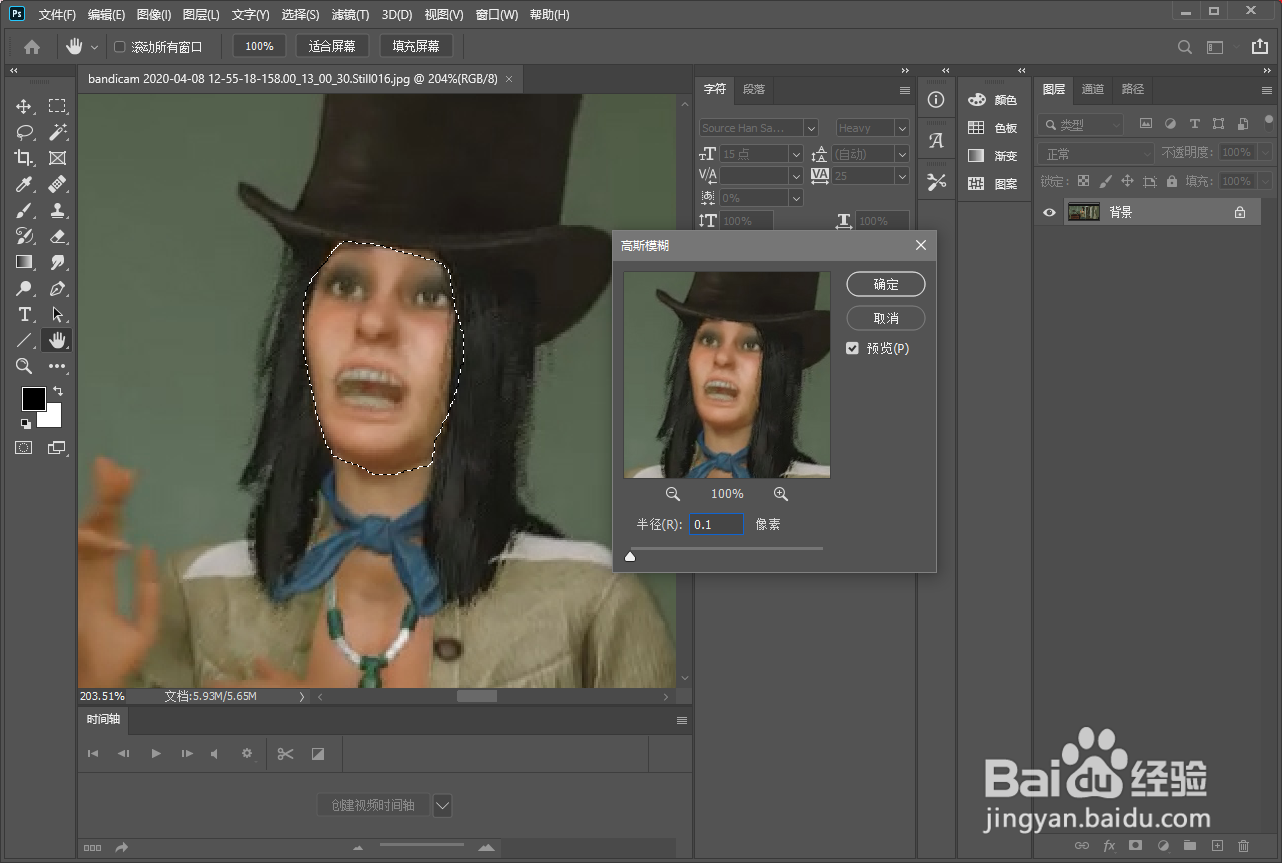The width and height of the screenshot is (1282, 863).
Task: Select the Spot Healing Brush tool
Action: [58, 184]
